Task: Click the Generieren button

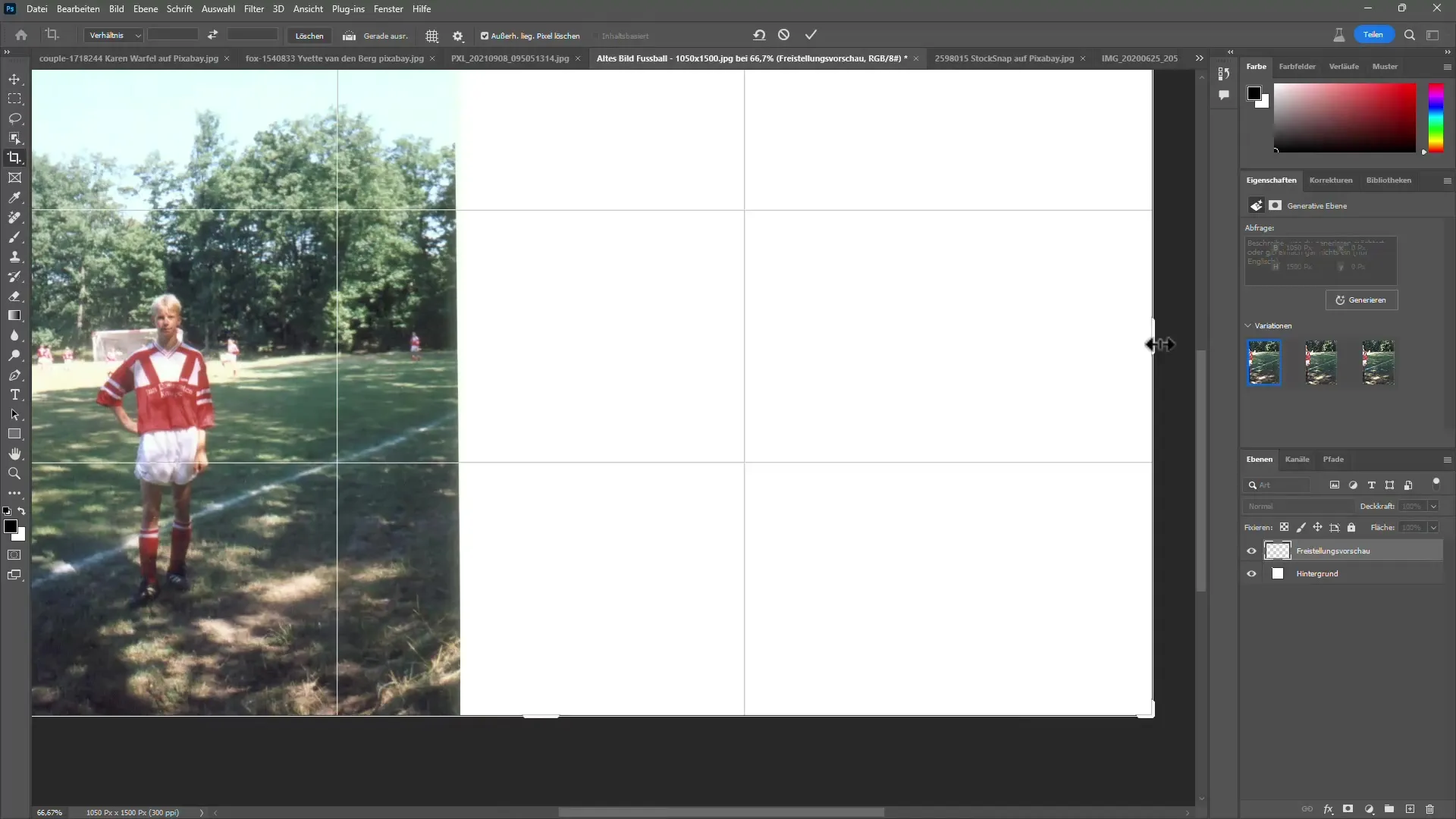Action: tap(1361, 300)
